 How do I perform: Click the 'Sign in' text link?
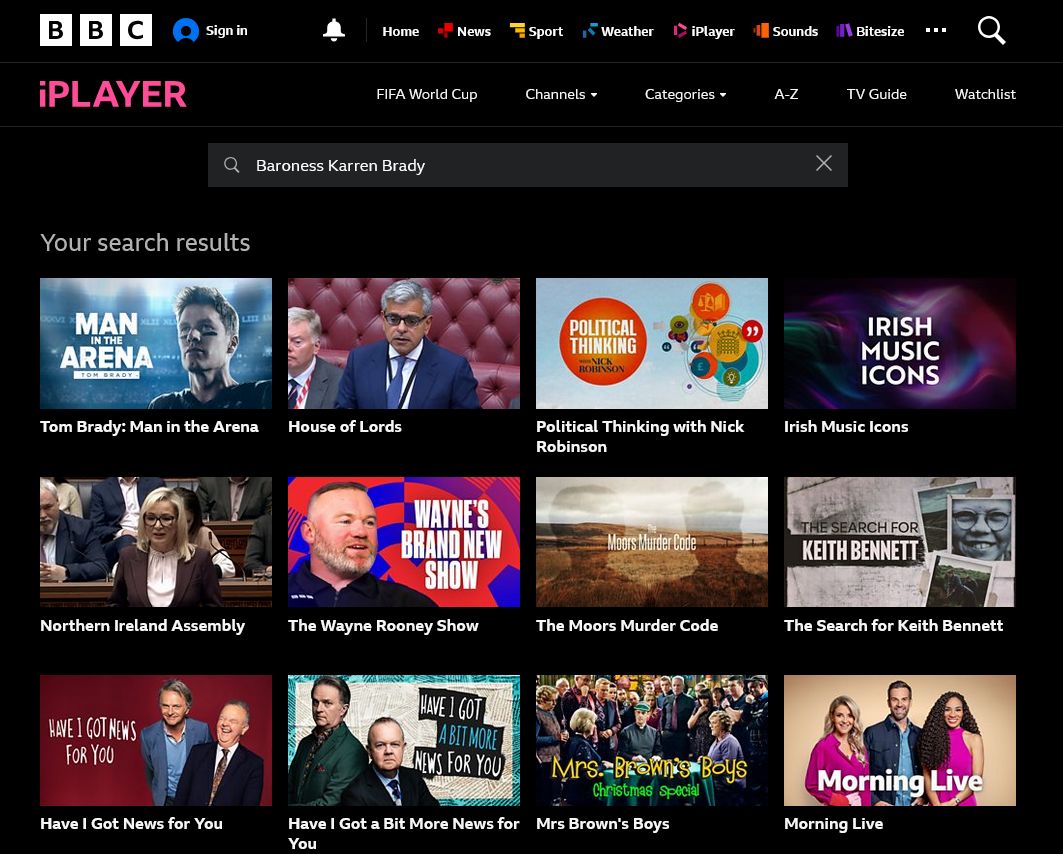tap(226, 30)
